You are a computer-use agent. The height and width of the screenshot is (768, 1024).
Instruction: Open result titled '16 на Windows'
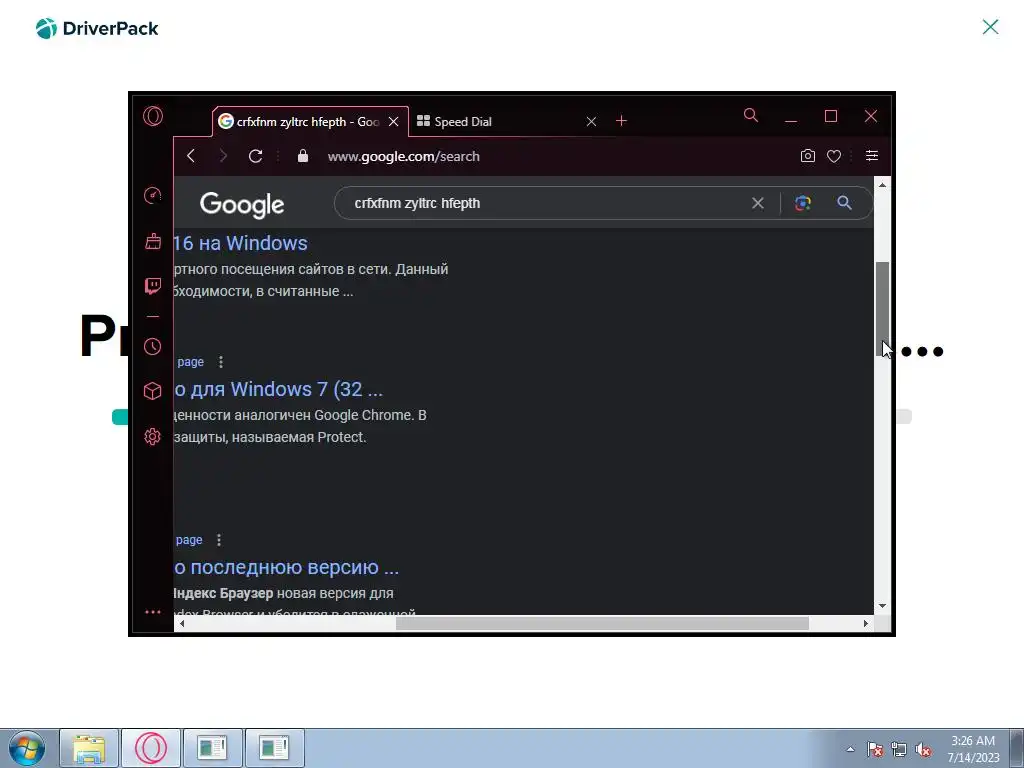[240, 243]
